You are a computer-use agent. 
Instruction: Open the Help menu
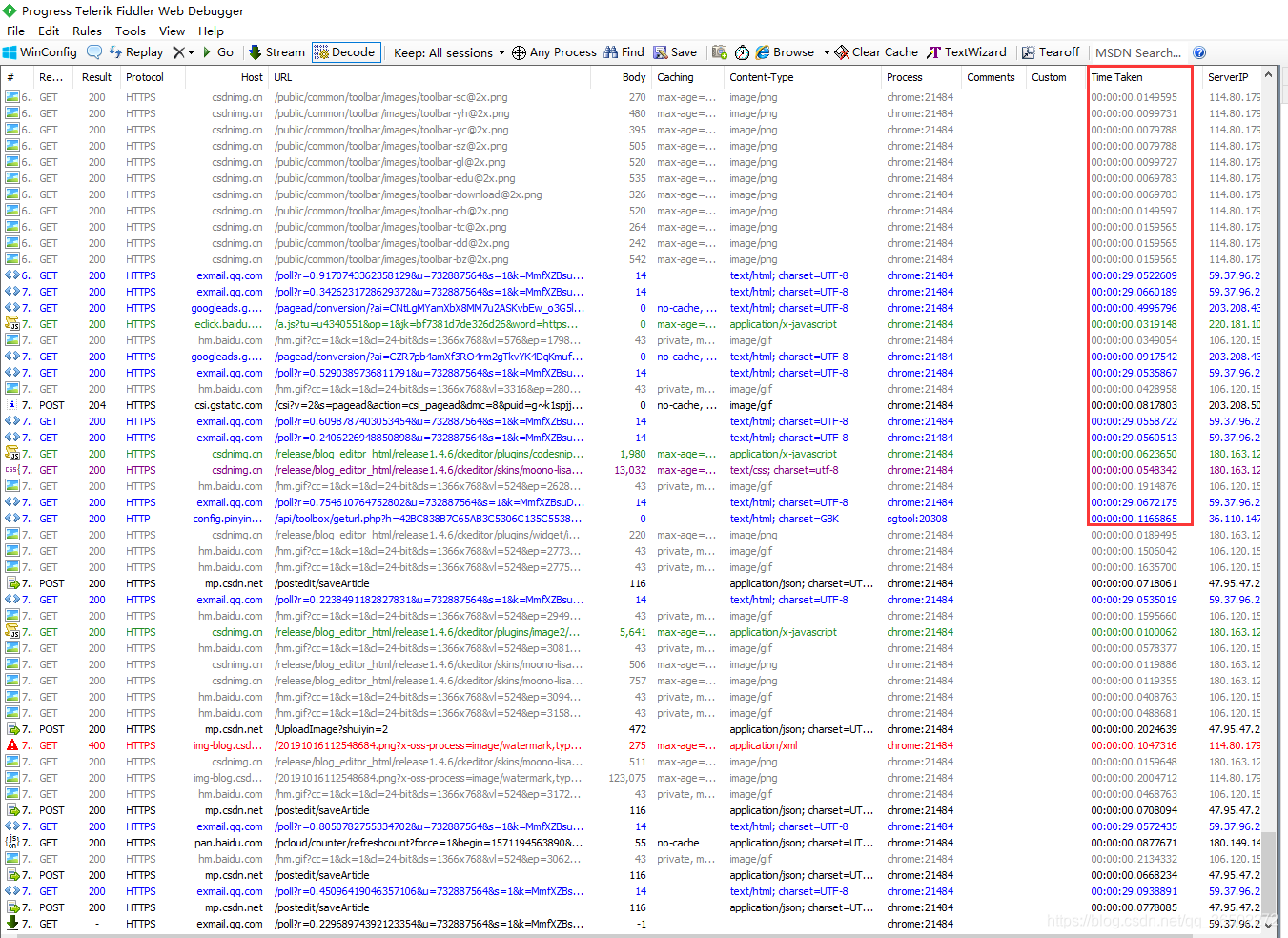[211, 31]
